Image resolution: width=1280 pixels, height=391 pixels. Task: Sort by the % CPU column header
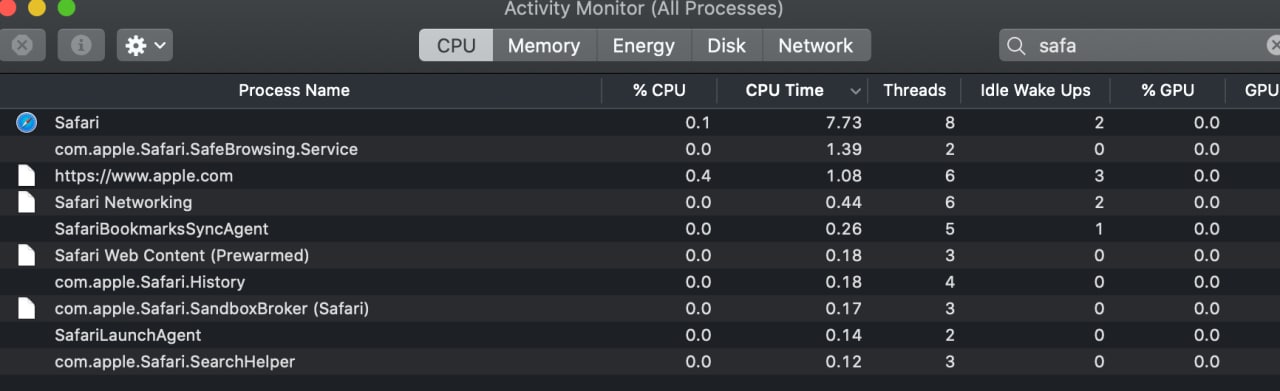click(659, 90)
